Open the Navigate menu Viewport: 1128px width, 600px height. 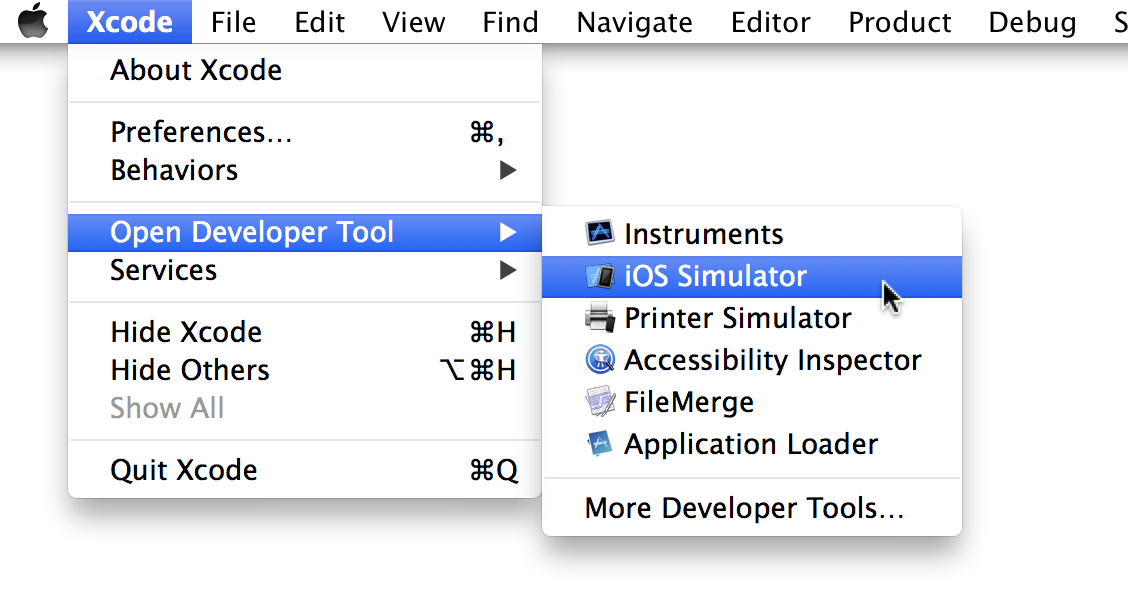pyautogui.click(x=634, y=22)
